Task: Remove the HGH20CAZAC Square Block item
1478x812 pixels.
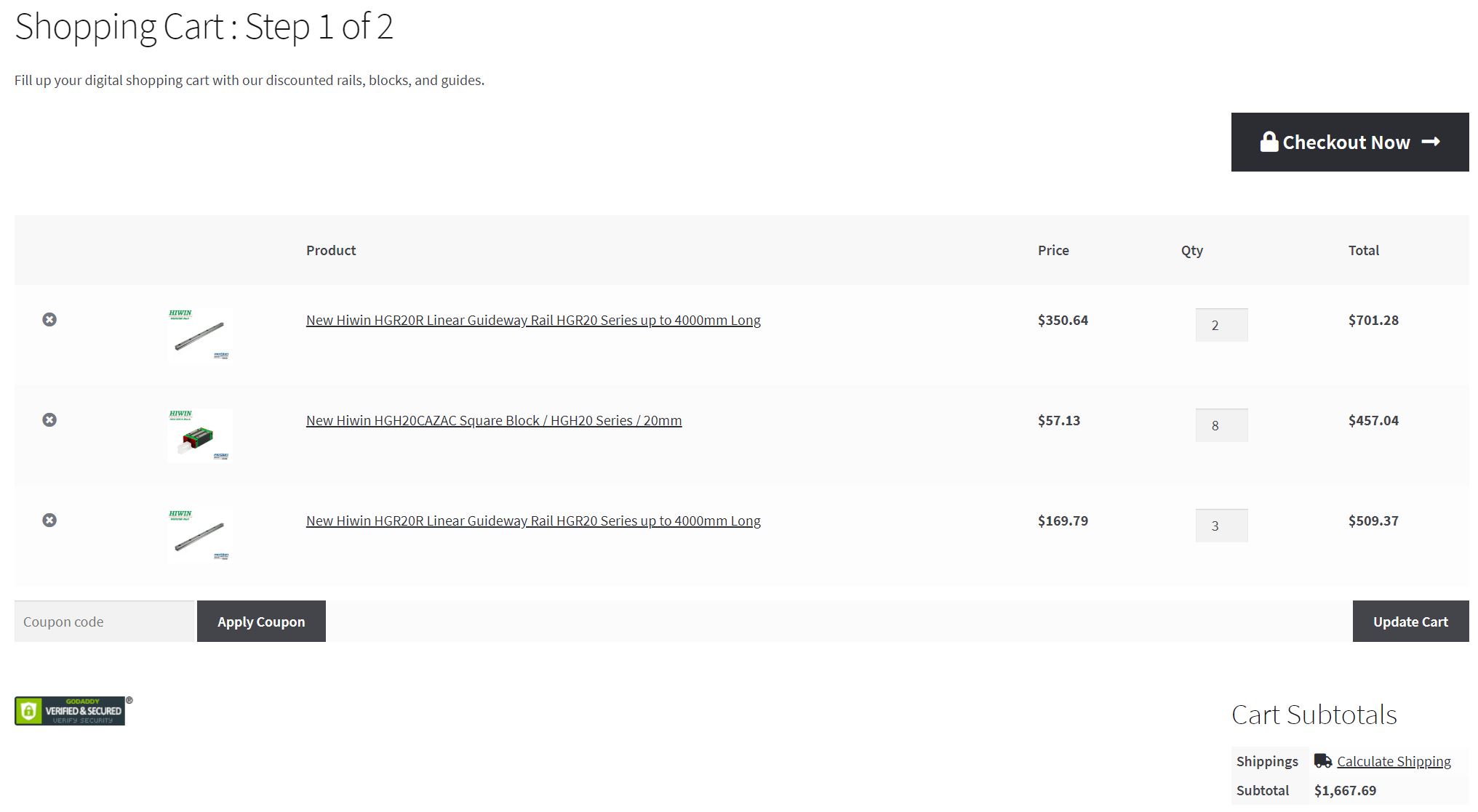Action: [49, 420]
